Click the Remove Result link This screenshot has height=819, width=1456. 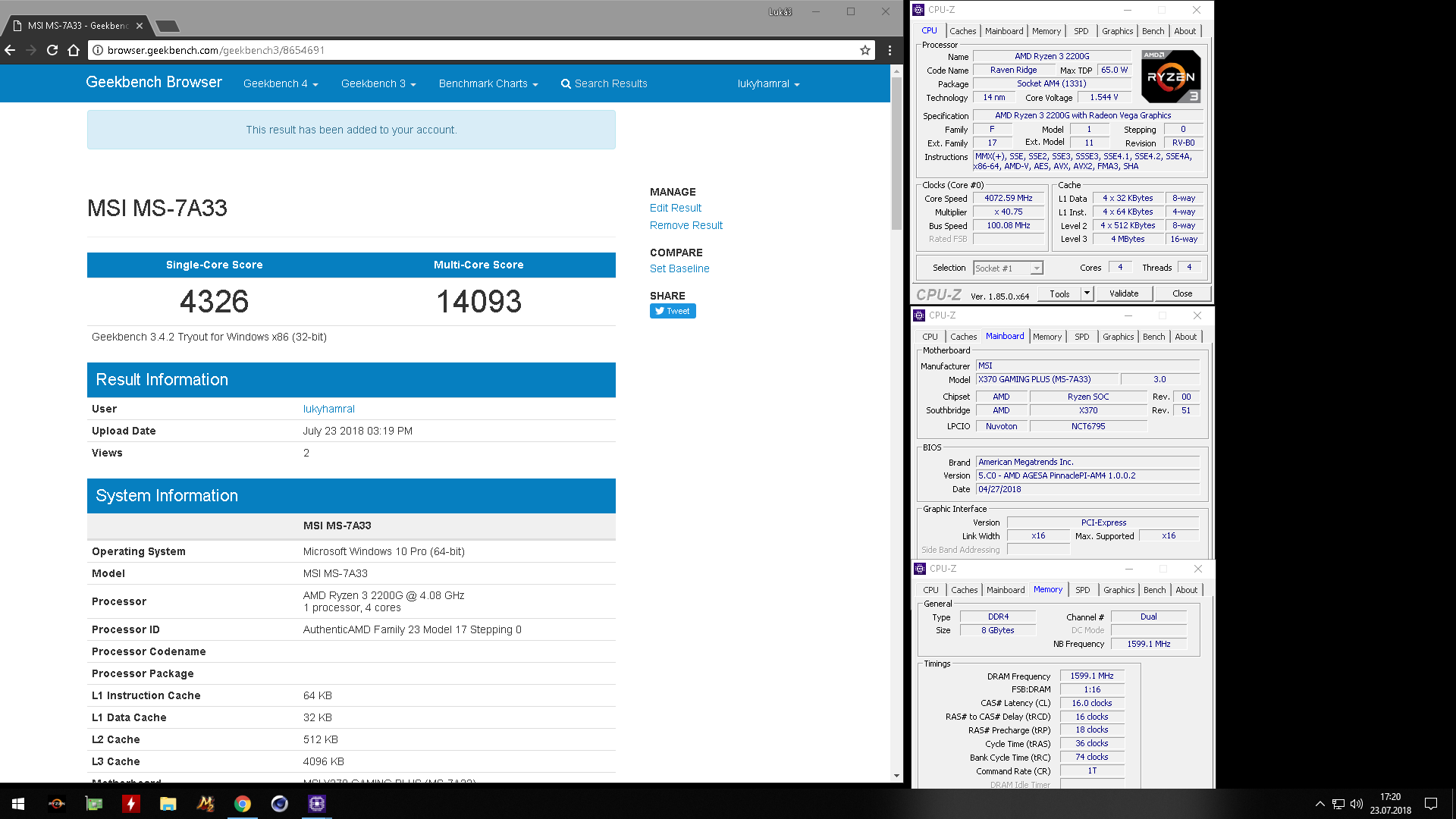coord(686,225)
